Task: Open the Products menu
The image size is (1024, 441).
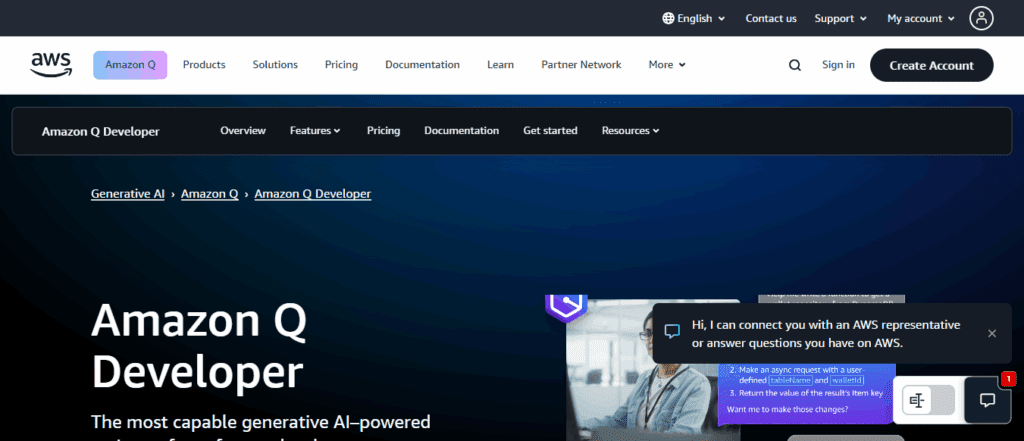Action: [x=204, y=65]
